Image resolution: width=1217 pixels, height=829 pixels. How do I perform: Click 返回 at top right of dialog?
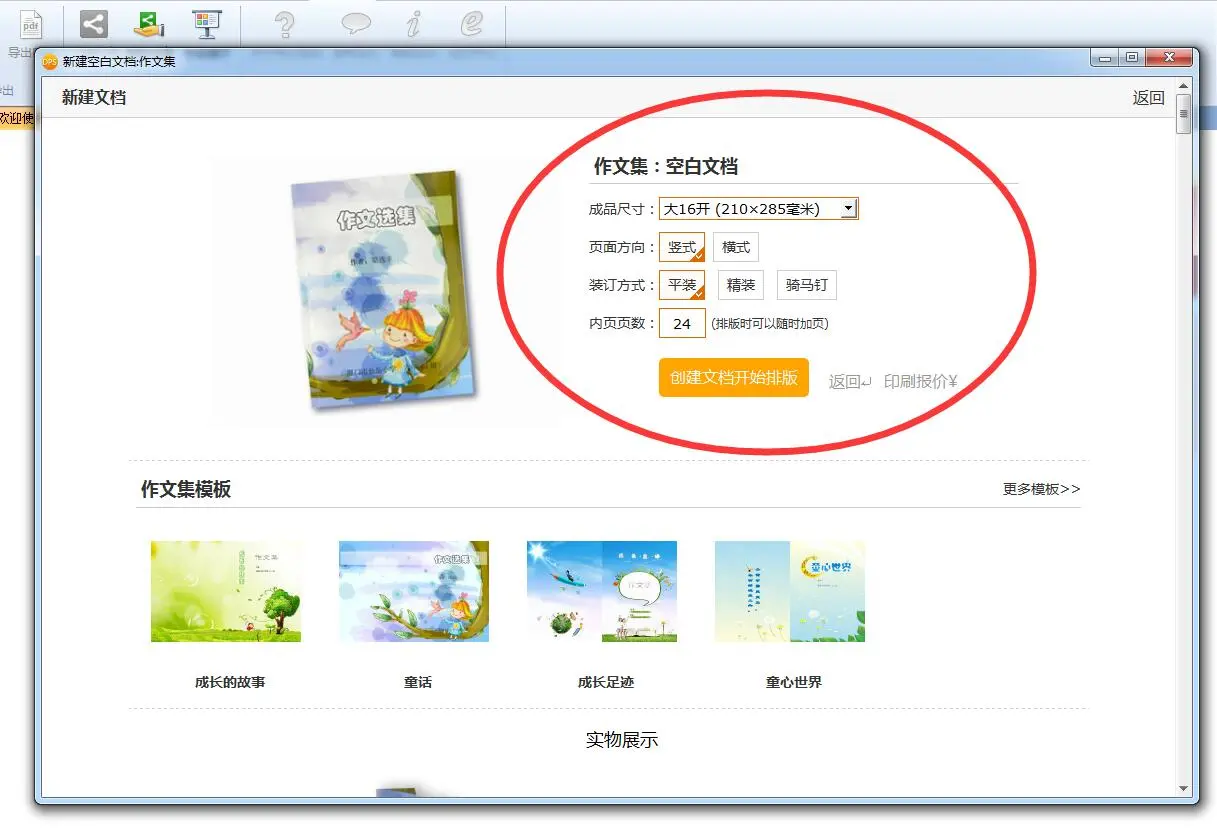[1148, 98]
